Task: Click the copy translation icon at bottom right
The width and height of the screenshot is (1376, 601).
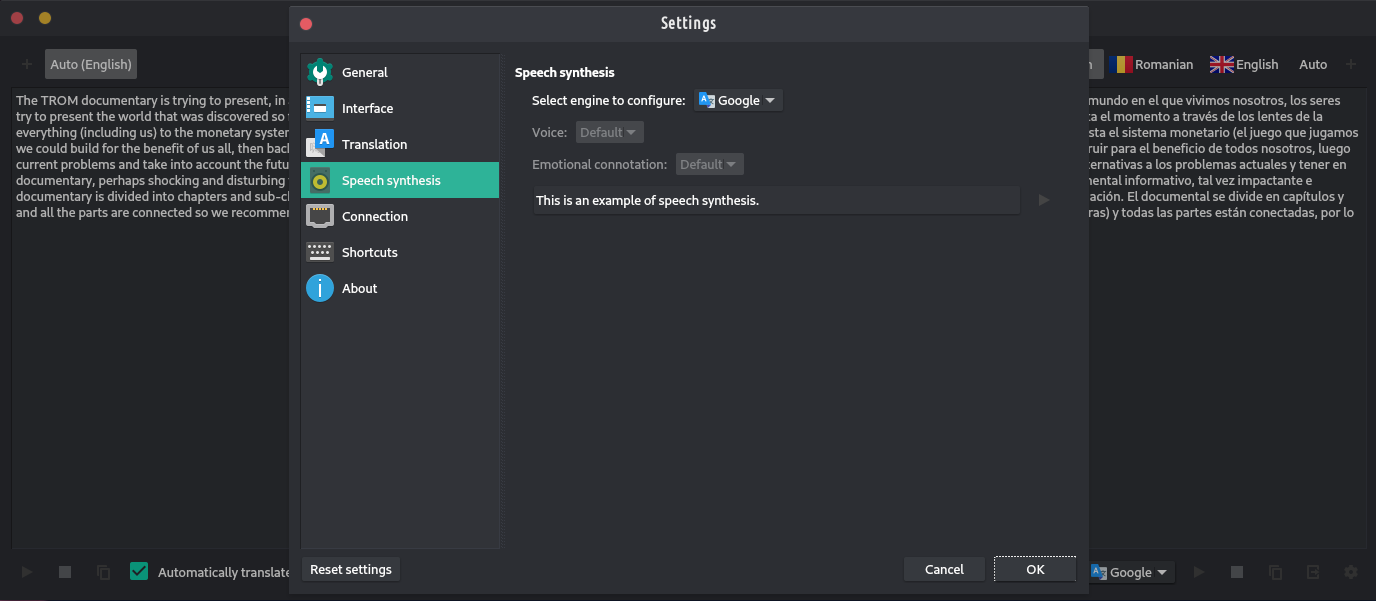Action: pyautogui.click(x=1275, y=572)
